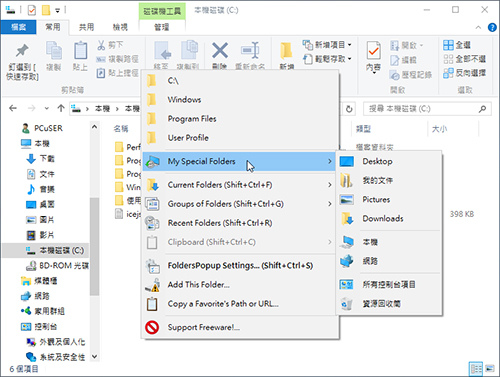Click the Up one level arrow

pyautogui.click(x=61, y=108)
